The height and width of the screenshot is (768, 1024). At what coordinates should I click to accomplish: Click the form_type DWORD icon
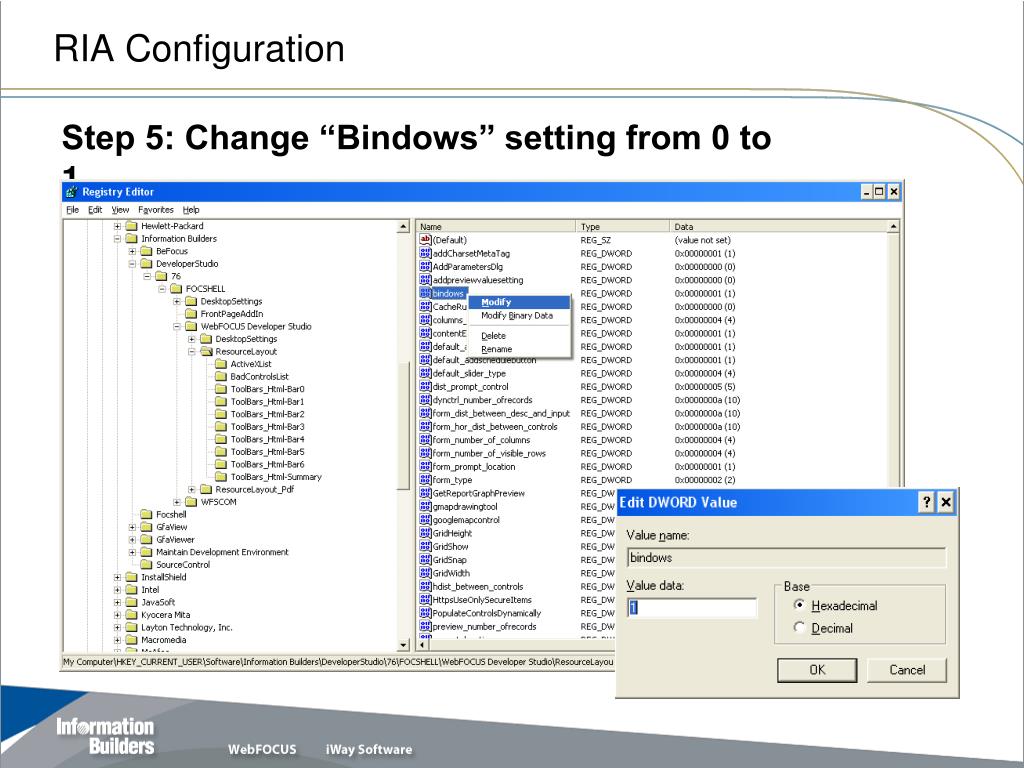[x=425, y=479]
